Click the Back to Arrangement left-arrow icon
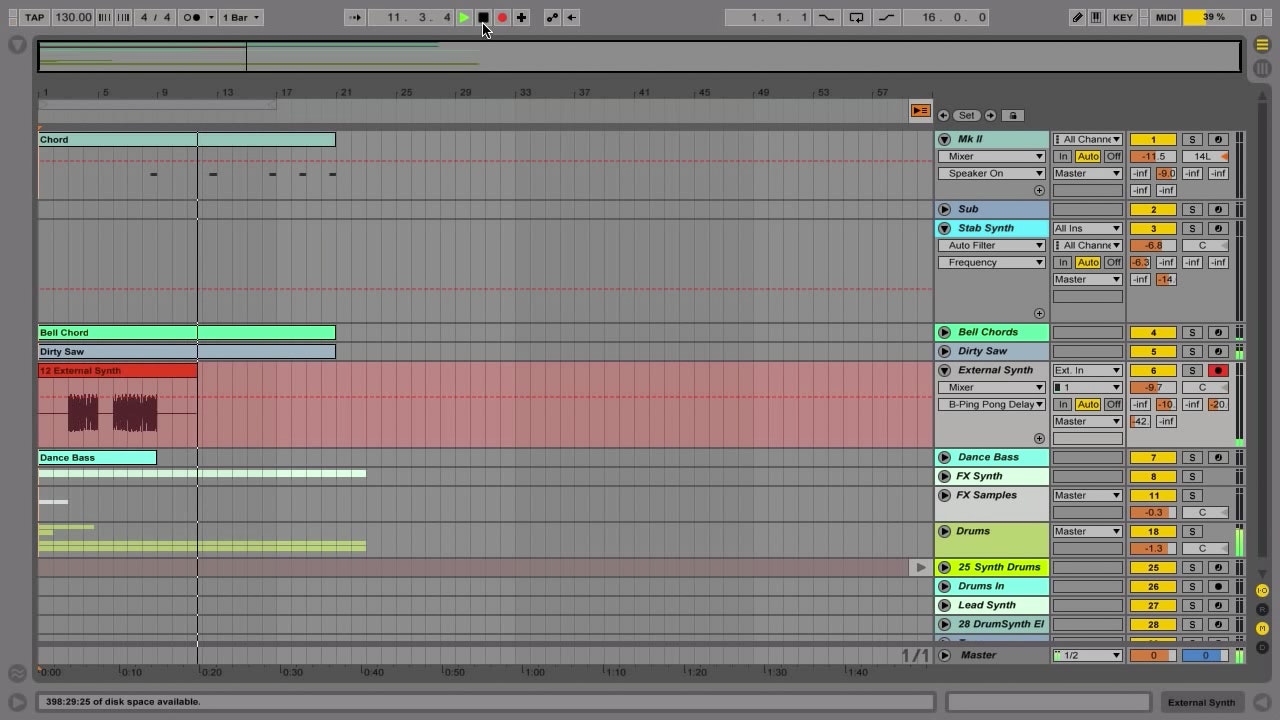The width and height of the screenshot is (1280, 720). tap(570, 17)
